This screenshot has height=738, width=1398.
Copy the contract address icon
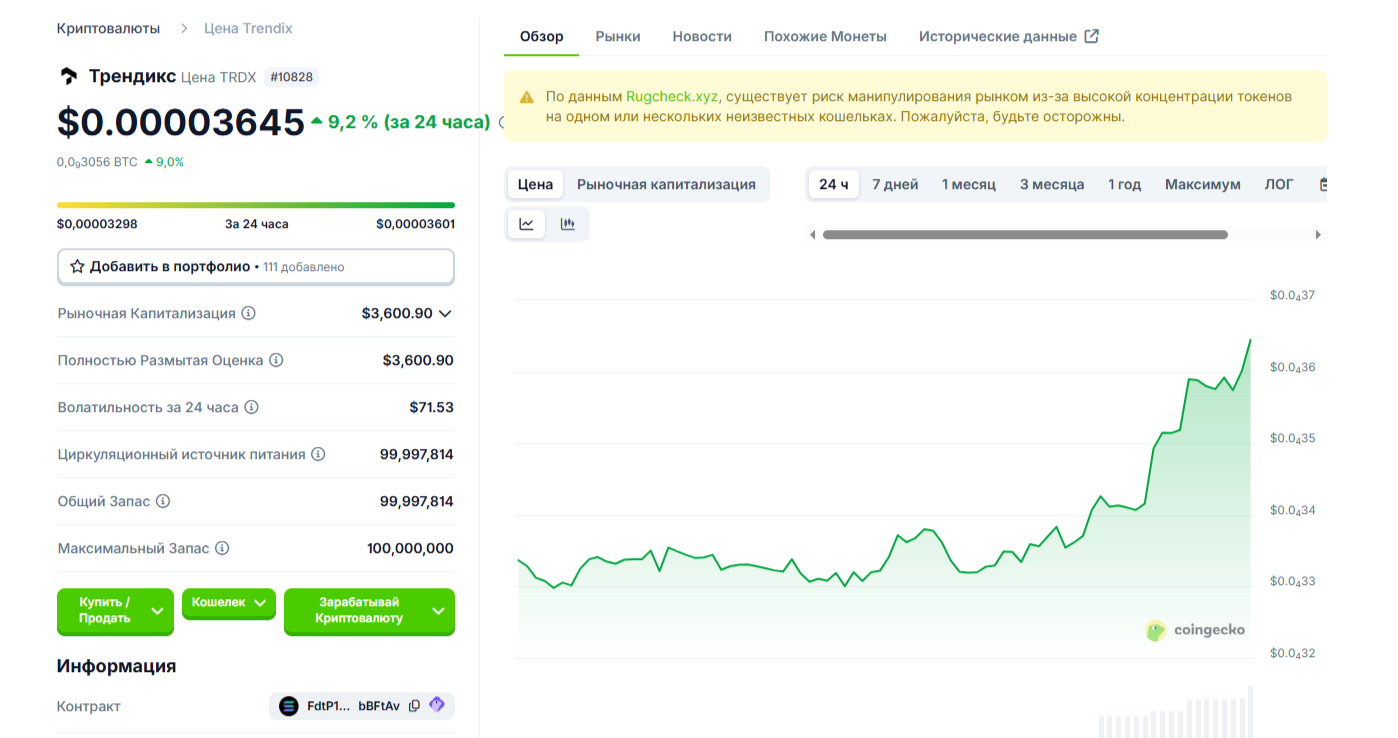(414, 706)
